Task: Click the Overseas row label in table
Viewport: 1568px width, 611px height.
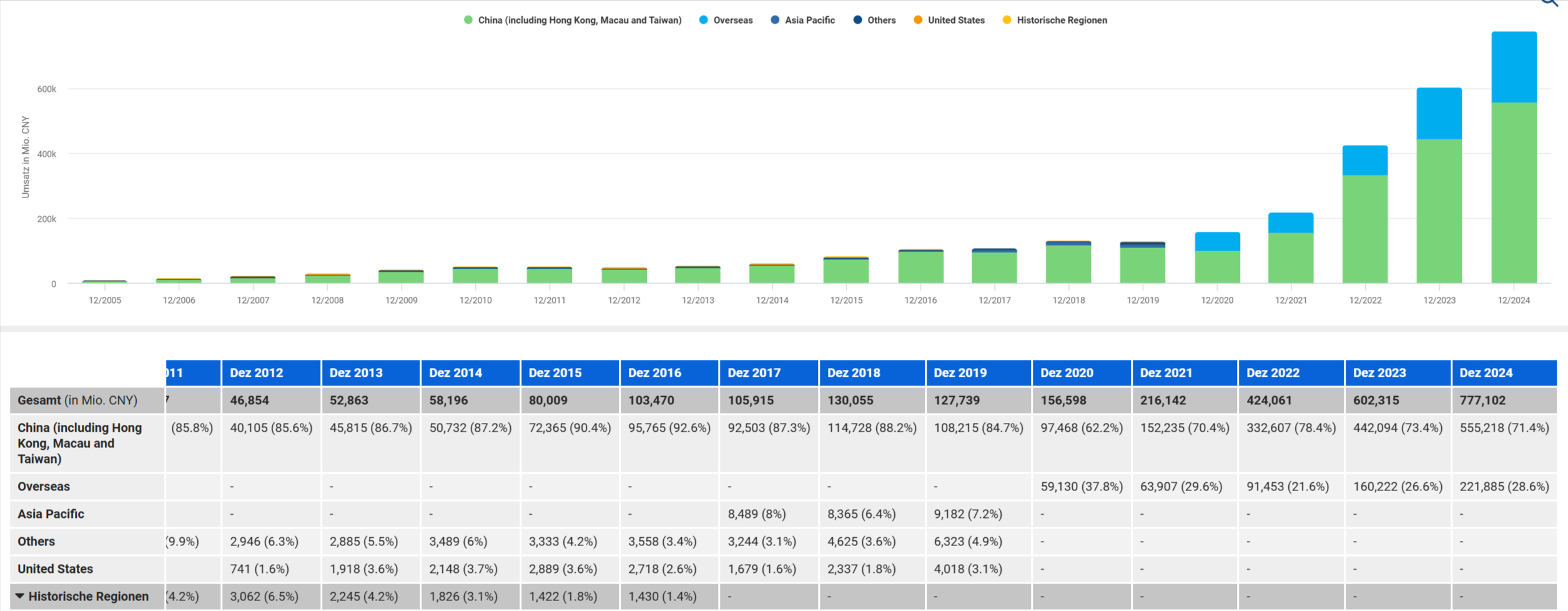Action: pos(44,487)
